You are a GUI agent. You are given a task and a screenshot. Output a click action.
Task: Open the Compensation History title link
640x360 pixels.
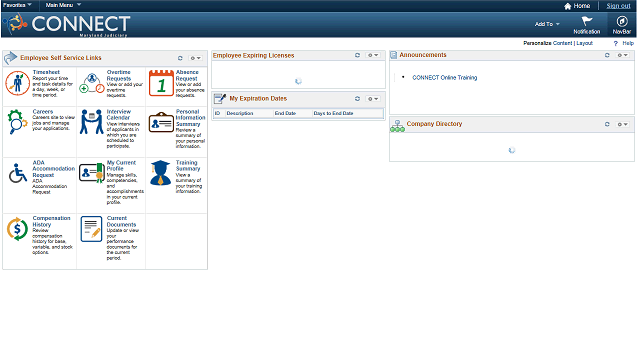pyautogui.click(x=51, y=222)
